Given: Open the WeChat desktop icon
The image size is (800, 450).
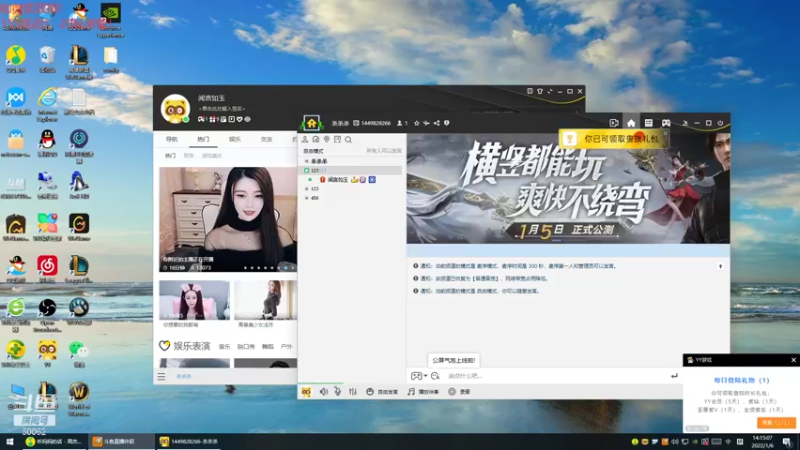Looking at the screenshot, I should (x=79, y=354).
